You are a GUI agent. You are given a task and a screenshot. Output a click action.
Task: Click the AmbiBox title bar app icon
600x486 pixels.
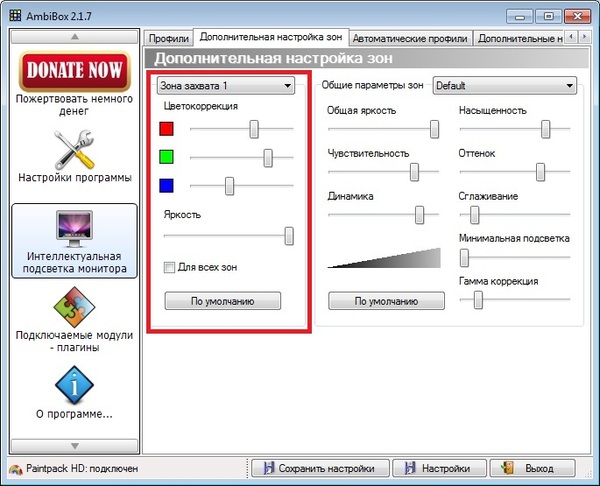(x=15, y=16)
